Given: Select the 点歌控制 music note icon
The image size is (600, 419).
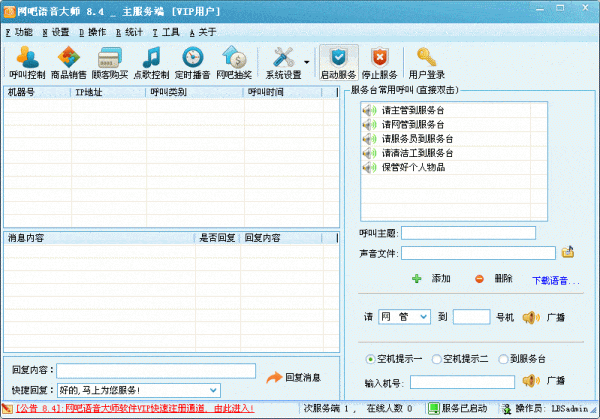Looking at the screenshot, I should point(150,61).
